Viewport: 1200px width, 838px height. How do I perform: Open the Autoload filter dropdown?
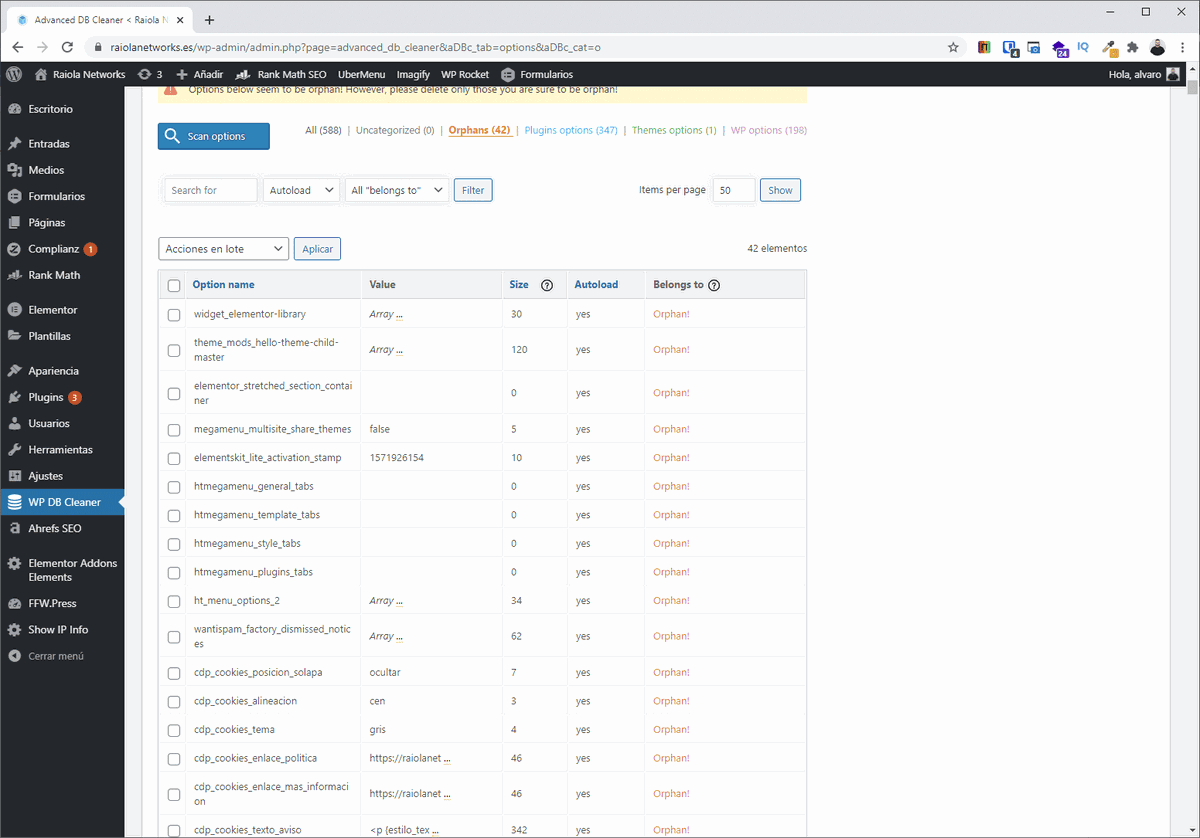(301, 189)
